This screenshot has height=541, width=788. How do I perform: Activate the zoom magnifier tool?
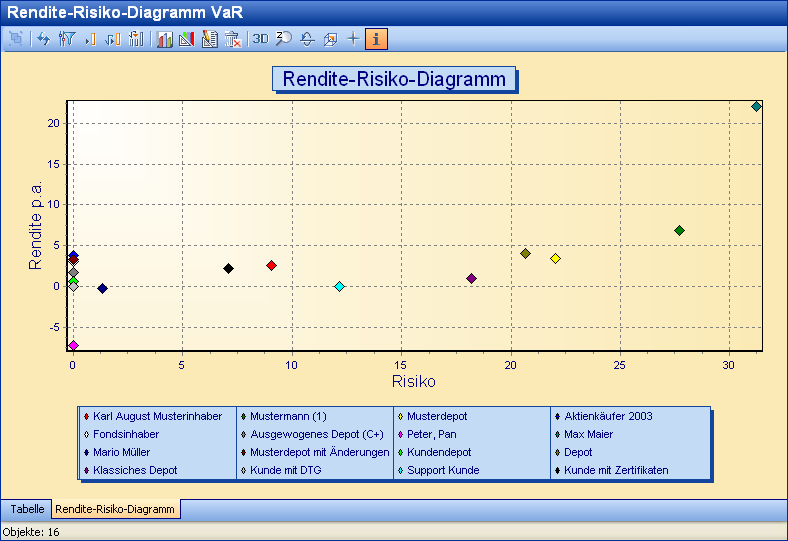(283, 39)
